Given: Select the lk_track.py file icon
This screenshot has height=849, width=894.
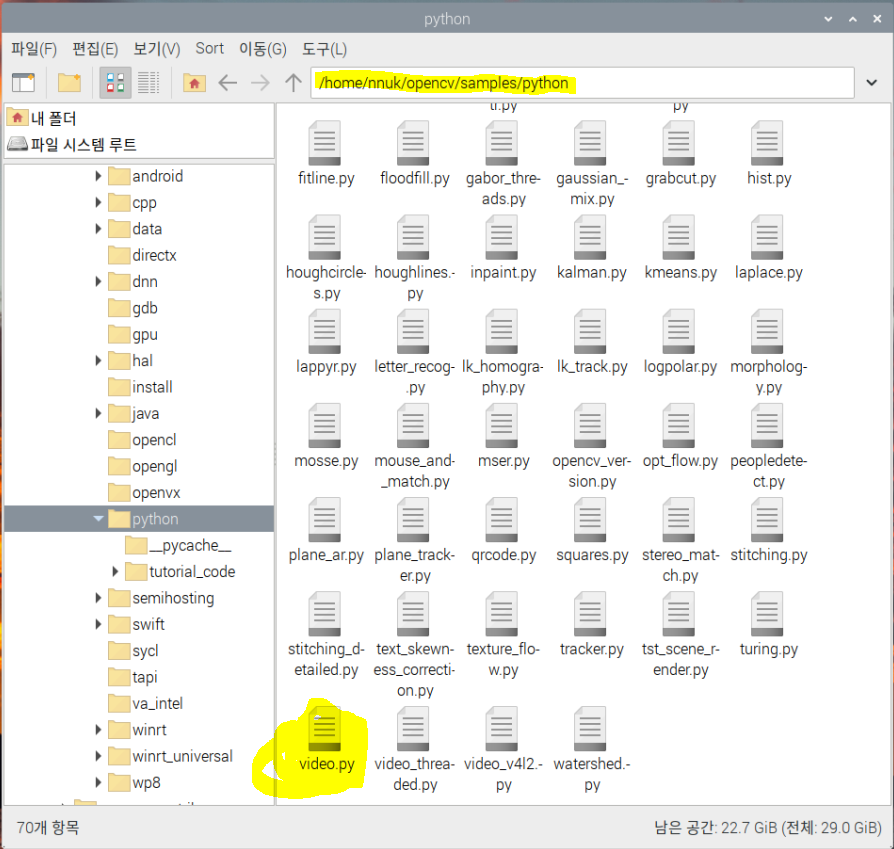Looking at the screenshot, I should pos(590,331).
